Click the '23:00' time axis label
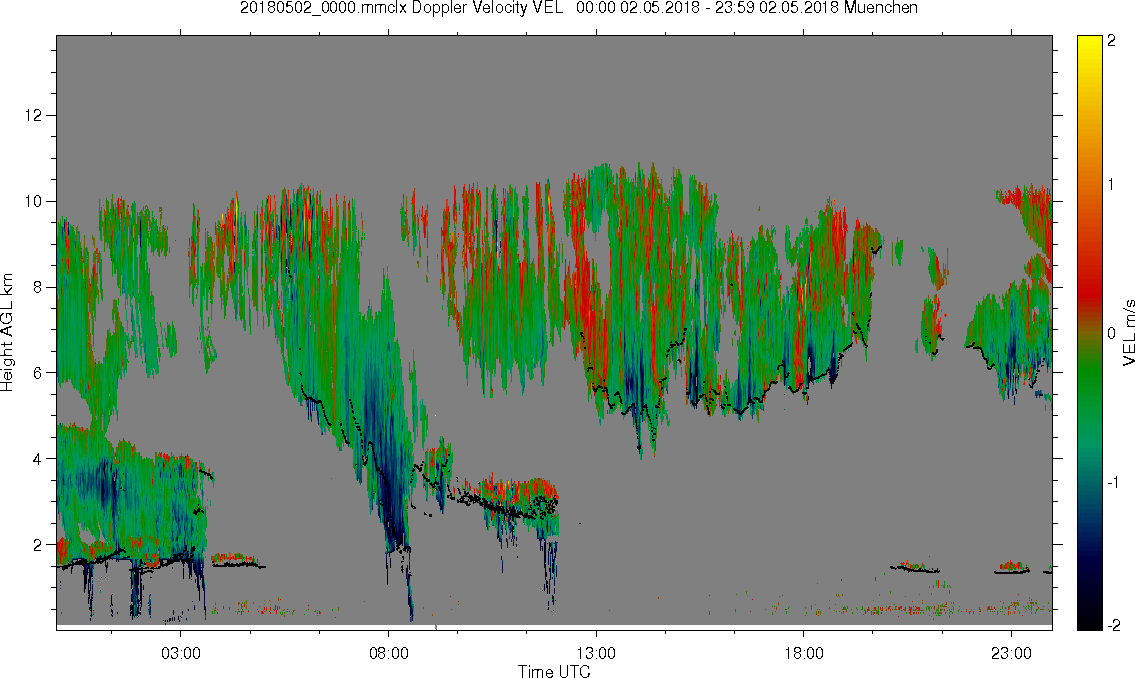Screen dimensions: 1135x678 (x=1011, y=653)
